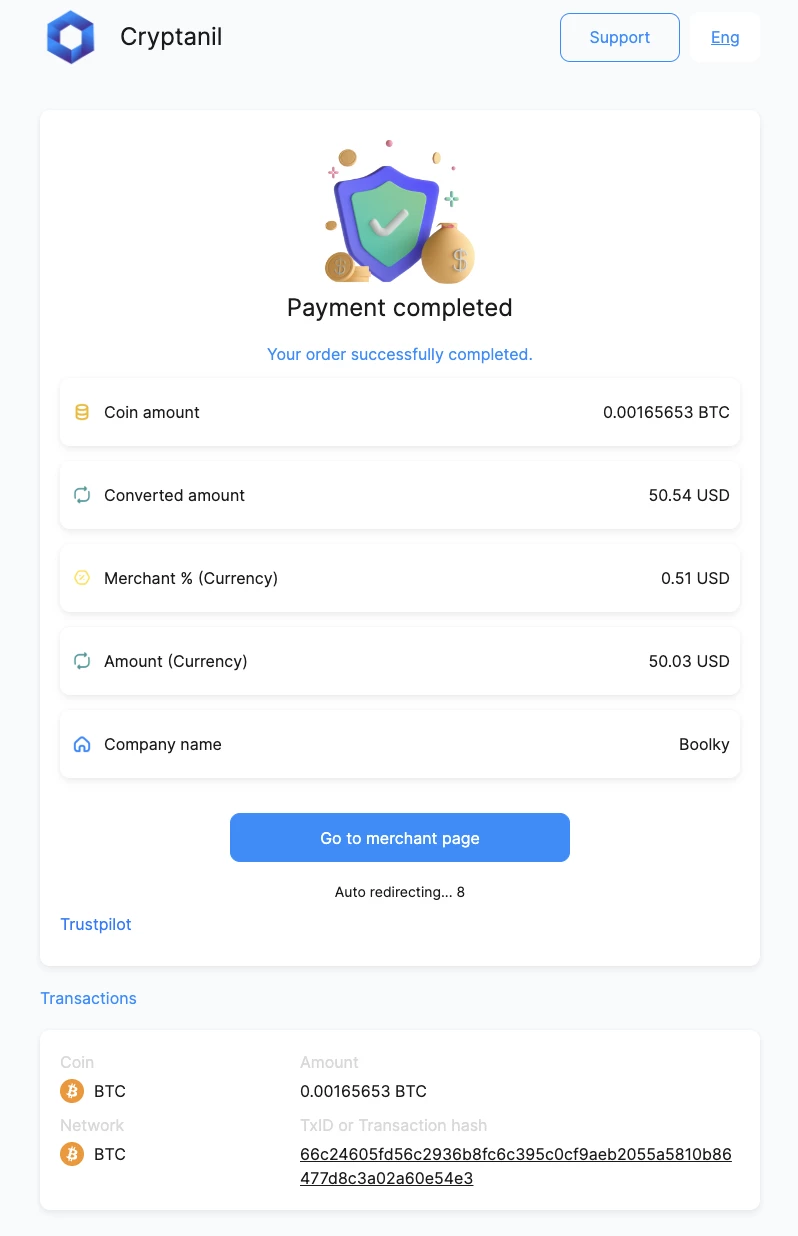Click the Cryptanil brand name text

click(x=171, y=37)
